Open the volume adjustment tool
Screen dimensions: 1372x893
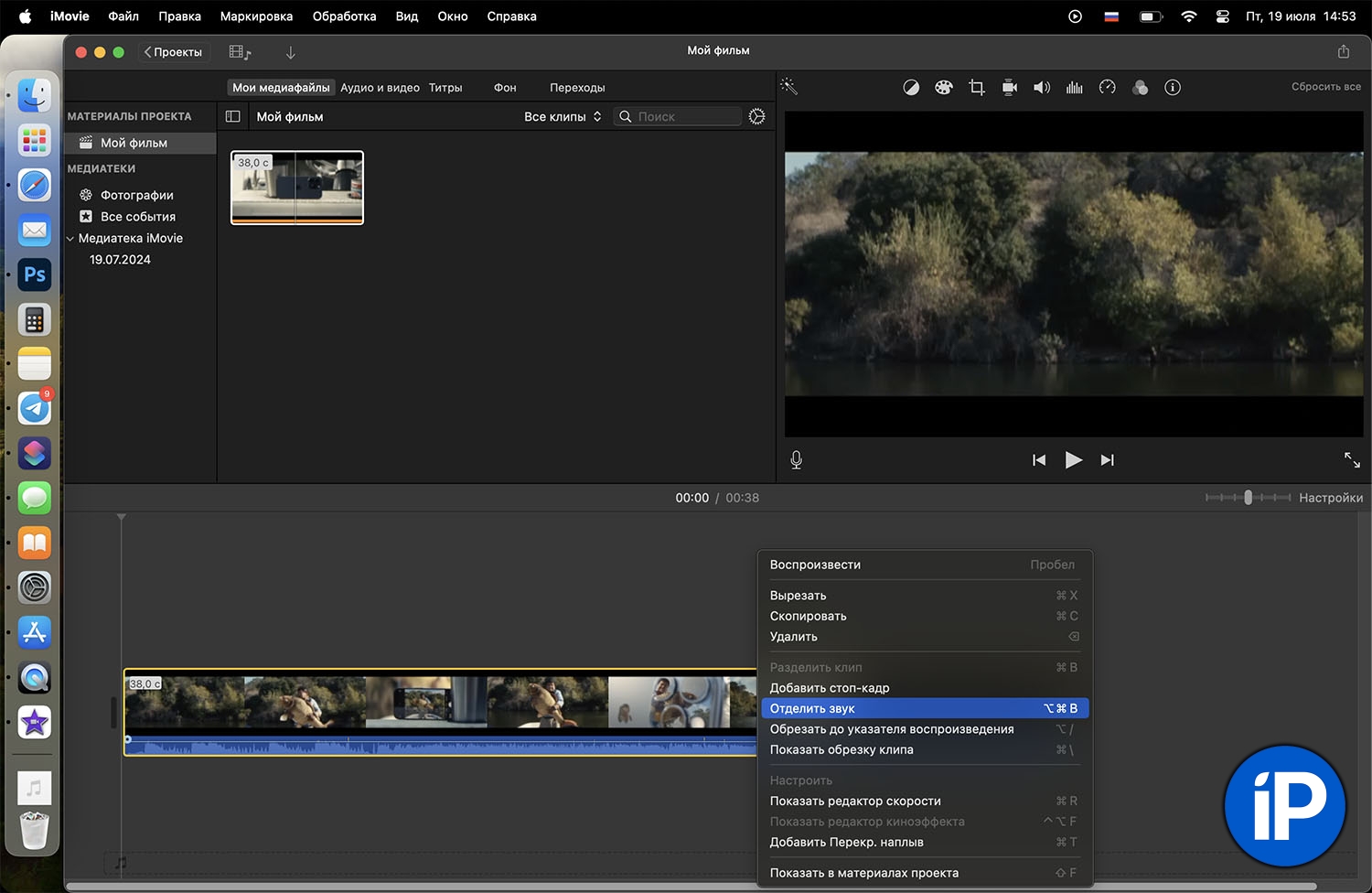[x=1042, y=88]
